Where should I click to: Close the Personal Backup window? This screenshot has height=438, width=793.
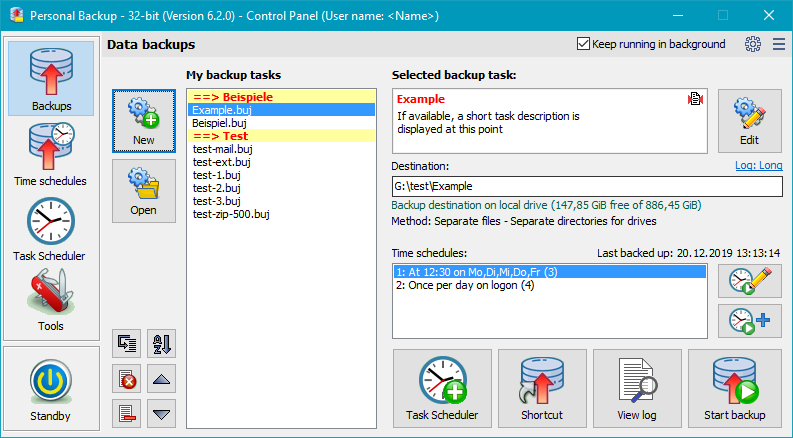(x=769, y=16)
